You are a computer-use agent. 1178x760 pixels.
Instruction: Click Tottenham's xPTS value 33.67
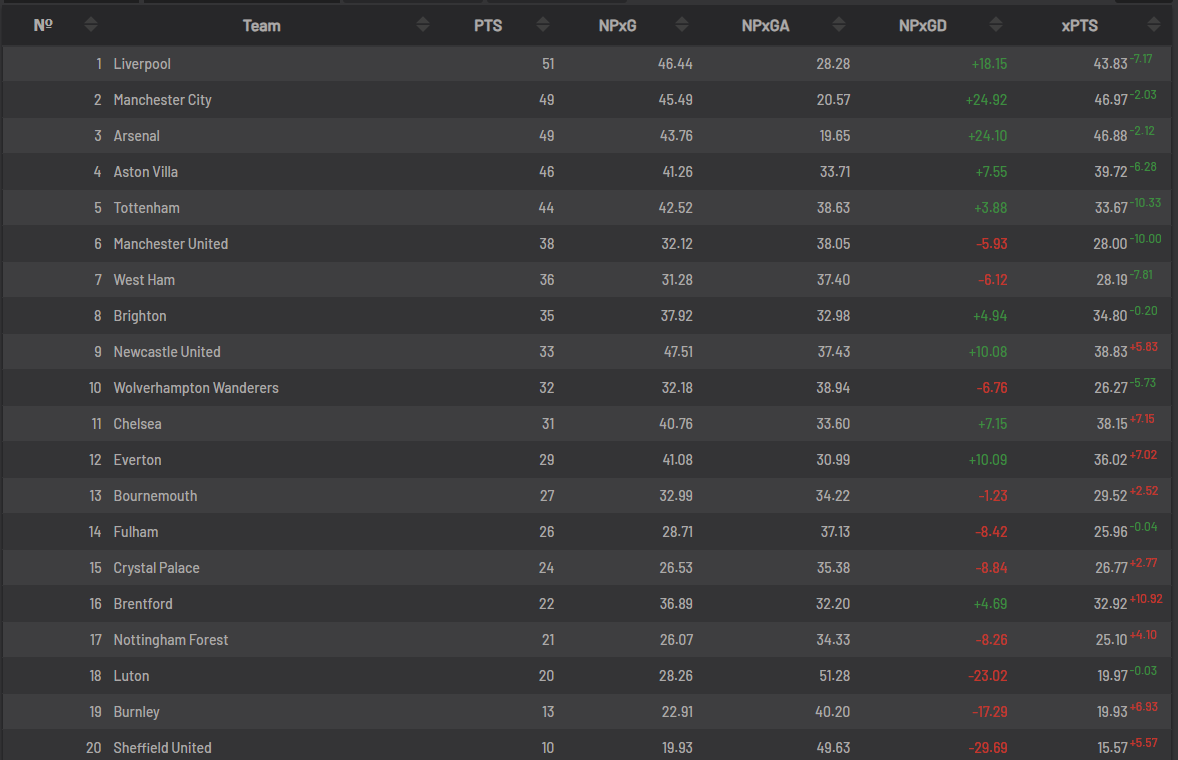pos(1111,208)
